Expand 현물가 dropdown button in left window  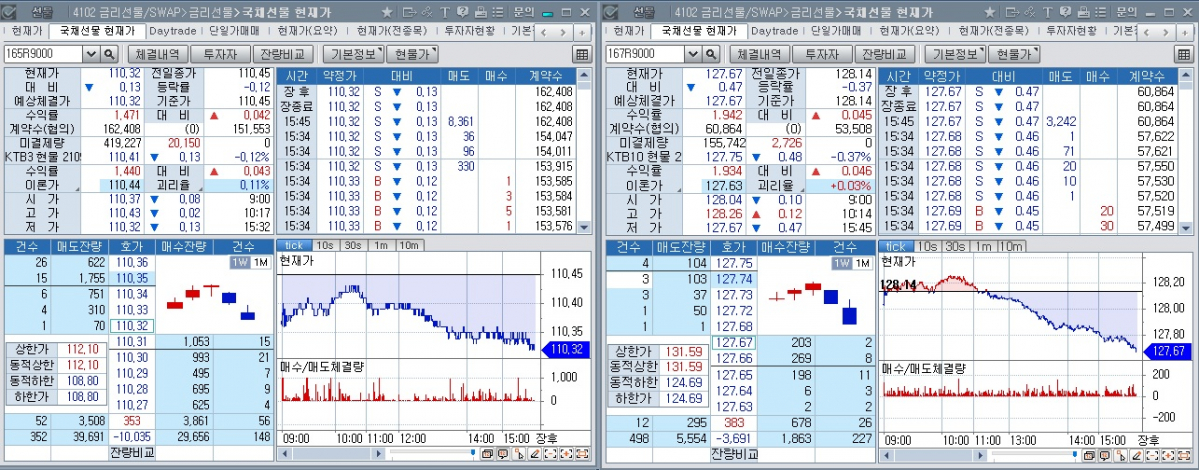413,54
